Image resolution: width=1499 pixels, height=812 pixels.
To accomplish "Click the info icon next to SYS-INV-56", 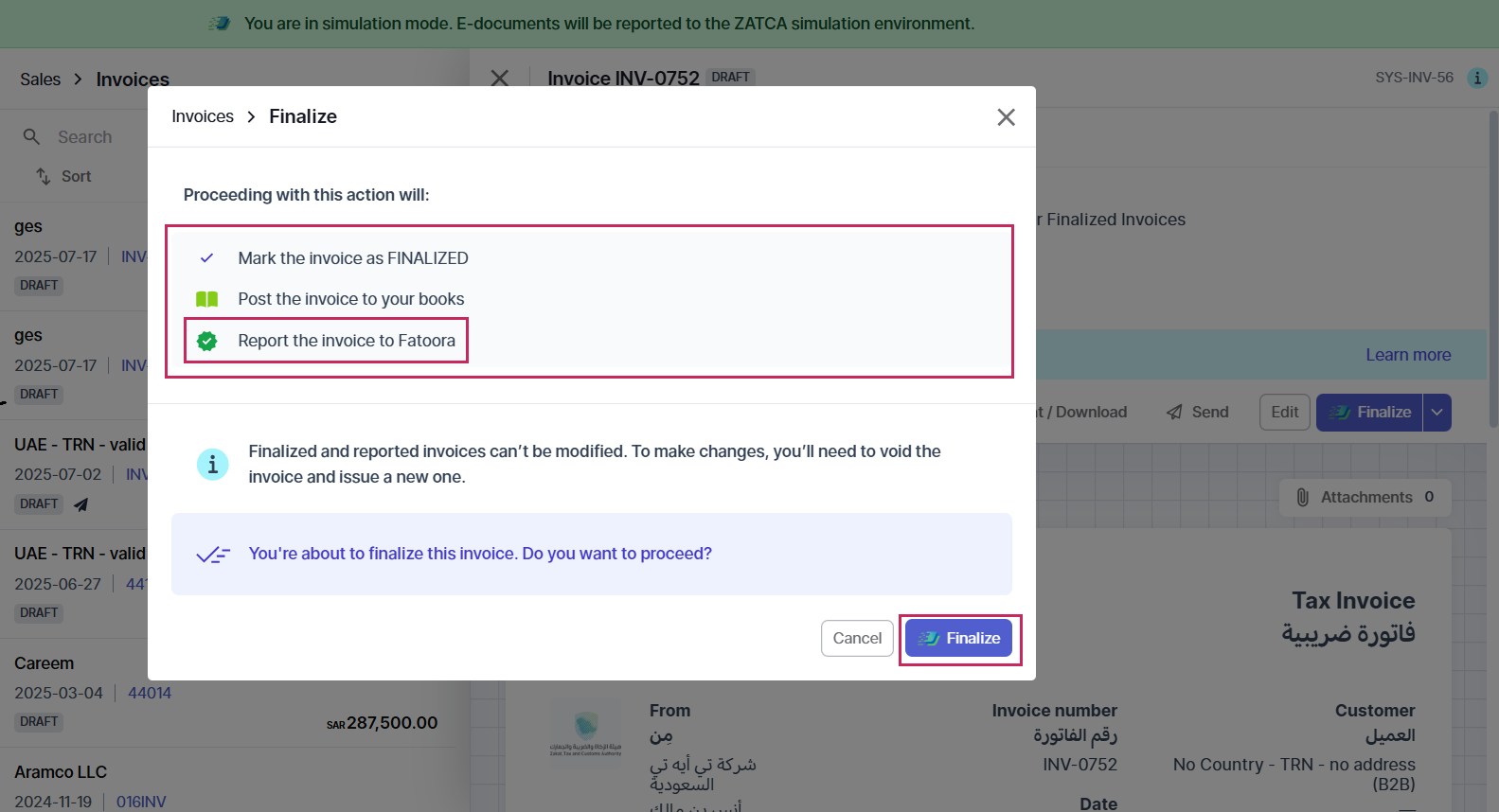I will click(x=1477, y=78).
